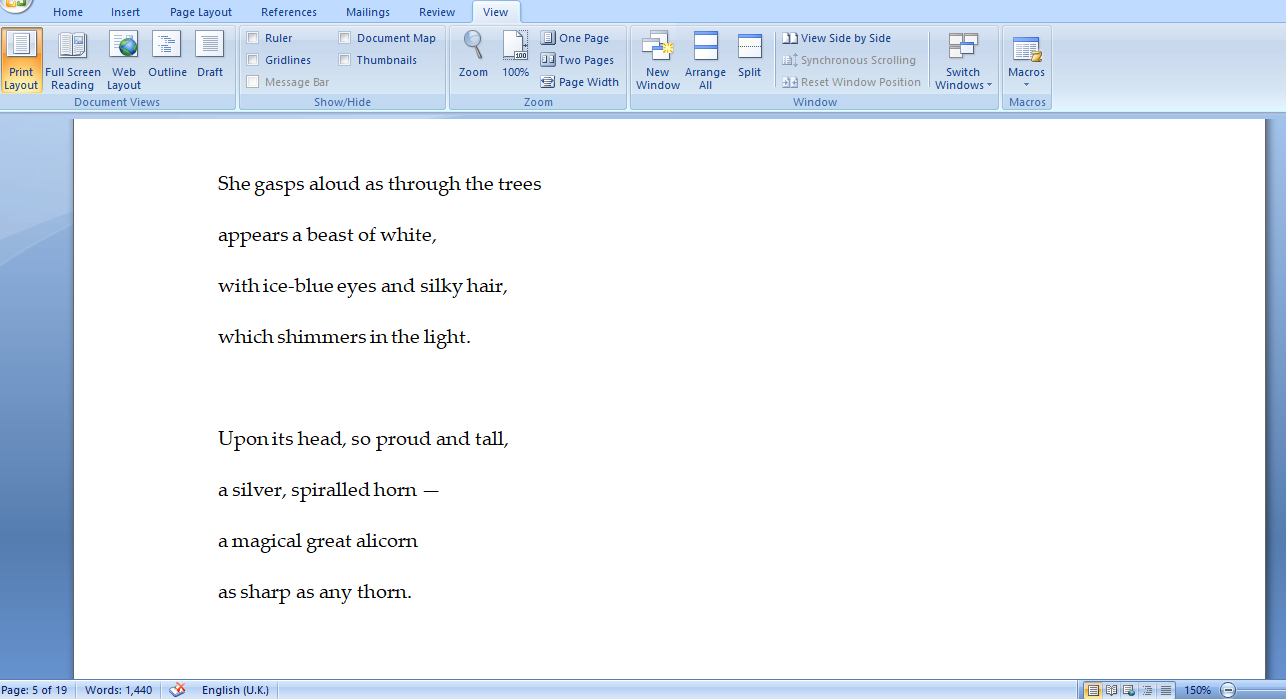Image resolution: width=1286 pixels, height=699 pixels.
Task: Click line "appears a beast of white,"
Action: (327, 235)
